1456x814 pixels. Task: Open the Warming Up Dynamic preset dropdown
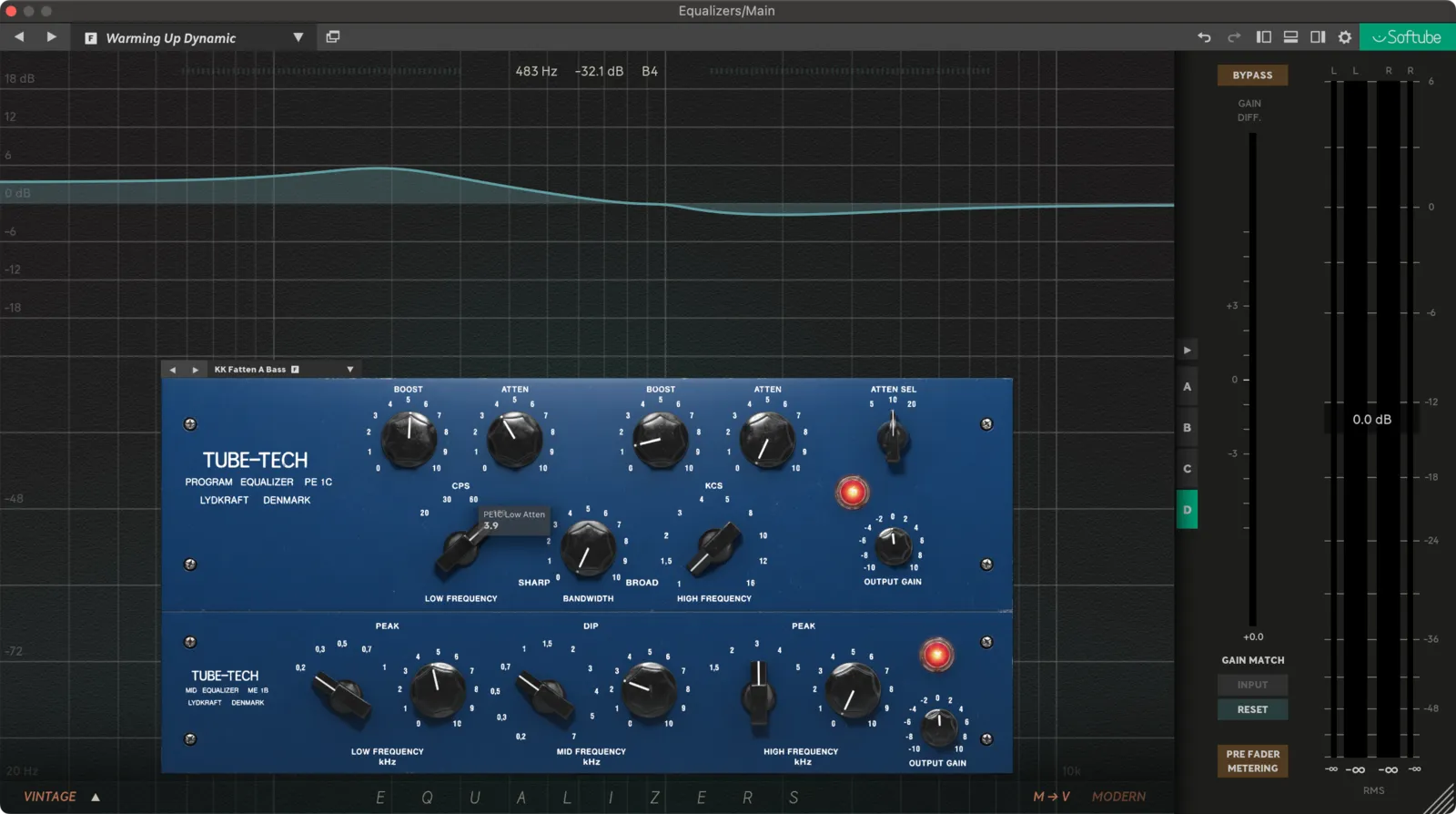298,37
